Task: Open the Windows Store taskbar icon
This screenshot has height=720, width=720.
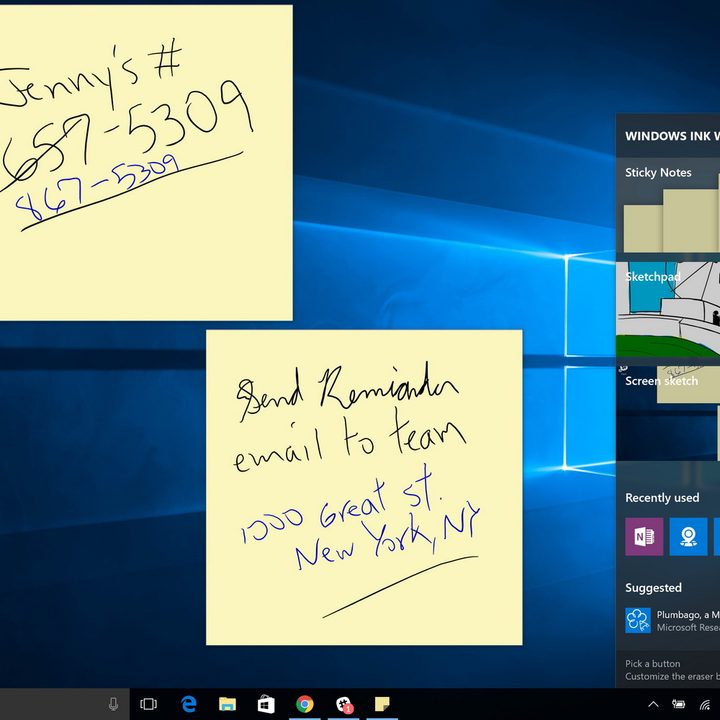Action: coord(266,704)
